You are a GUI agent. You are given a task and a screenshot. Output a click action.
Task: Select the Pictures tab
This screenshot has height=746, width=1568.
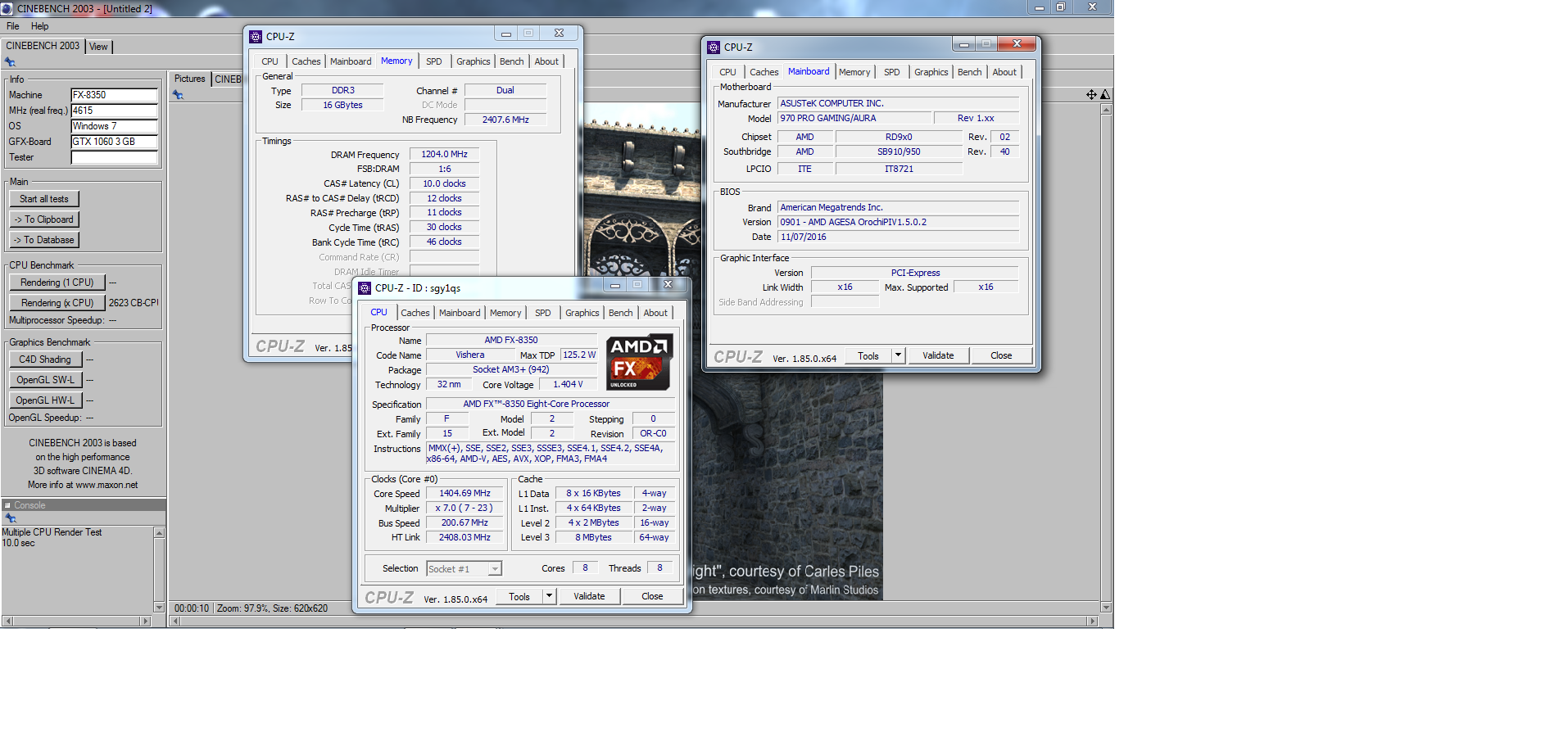pyautogui.click(x=190, y=79)
